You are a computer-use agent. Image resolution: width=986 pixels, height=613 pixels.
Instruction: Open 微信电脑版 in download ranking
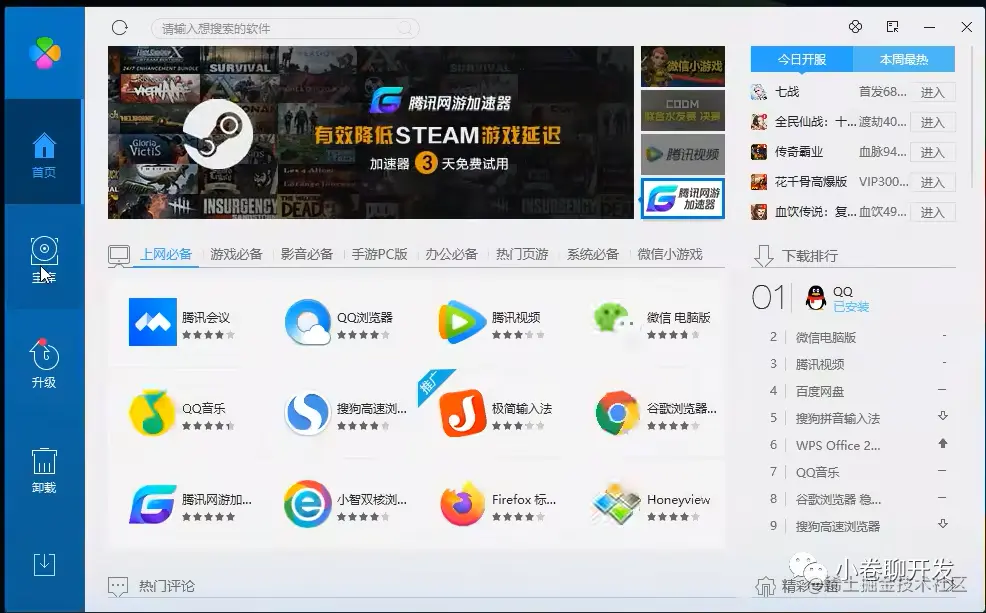pyautogui.click(x=826, y=338)
